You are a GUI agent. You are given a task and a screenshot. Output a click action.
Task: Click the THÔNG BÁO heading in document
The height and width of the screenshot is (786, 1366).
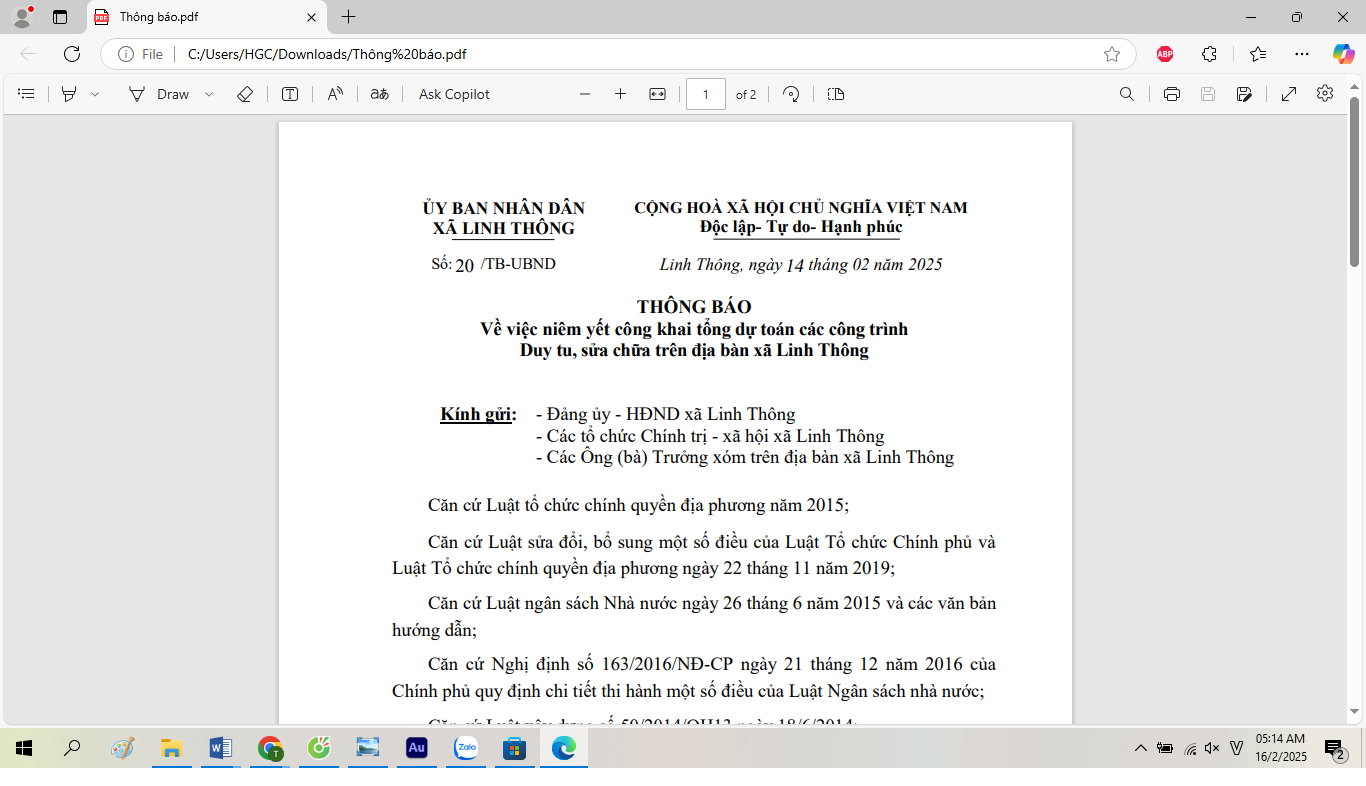(x=694, y=307)
